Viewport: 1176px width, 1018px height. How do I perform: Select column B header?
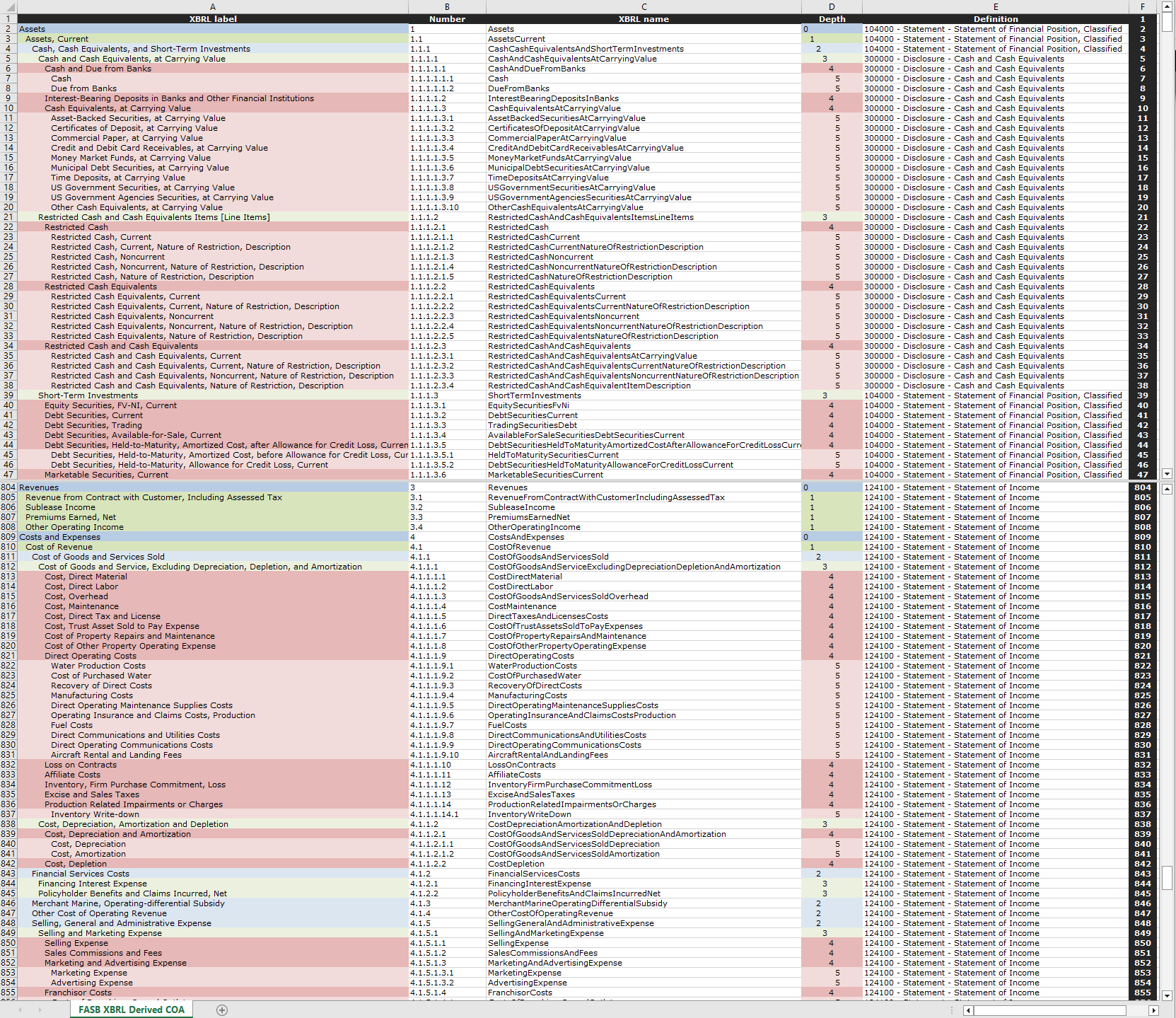pos(447,7)
